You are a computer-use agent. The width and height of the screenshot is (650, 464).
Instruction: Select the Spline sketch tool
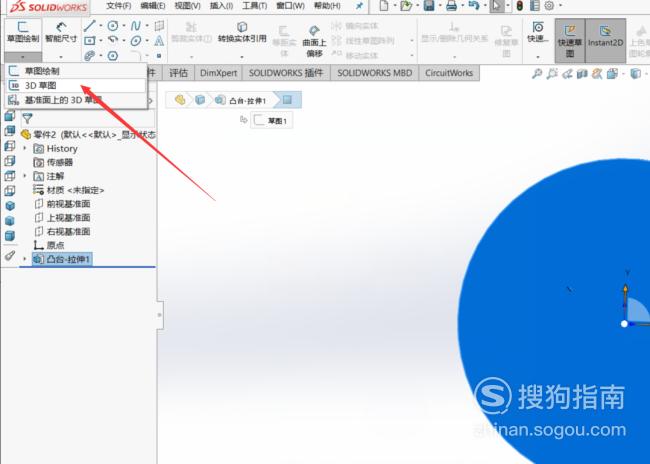pyautogui.click(x=136, y=26)
